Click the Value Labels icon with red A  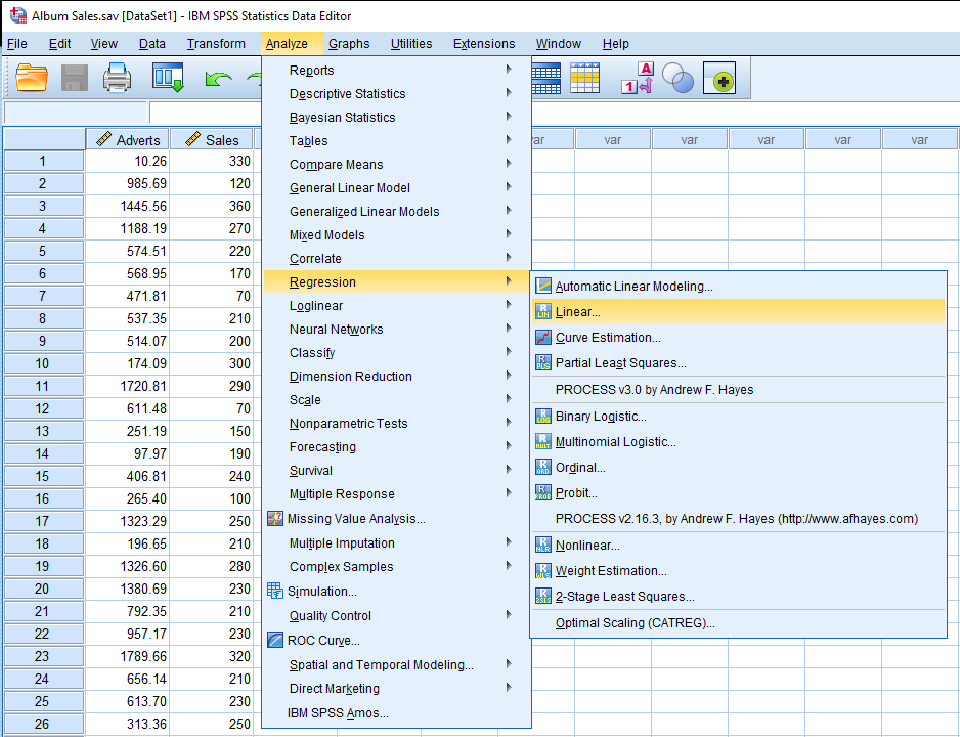638,78
